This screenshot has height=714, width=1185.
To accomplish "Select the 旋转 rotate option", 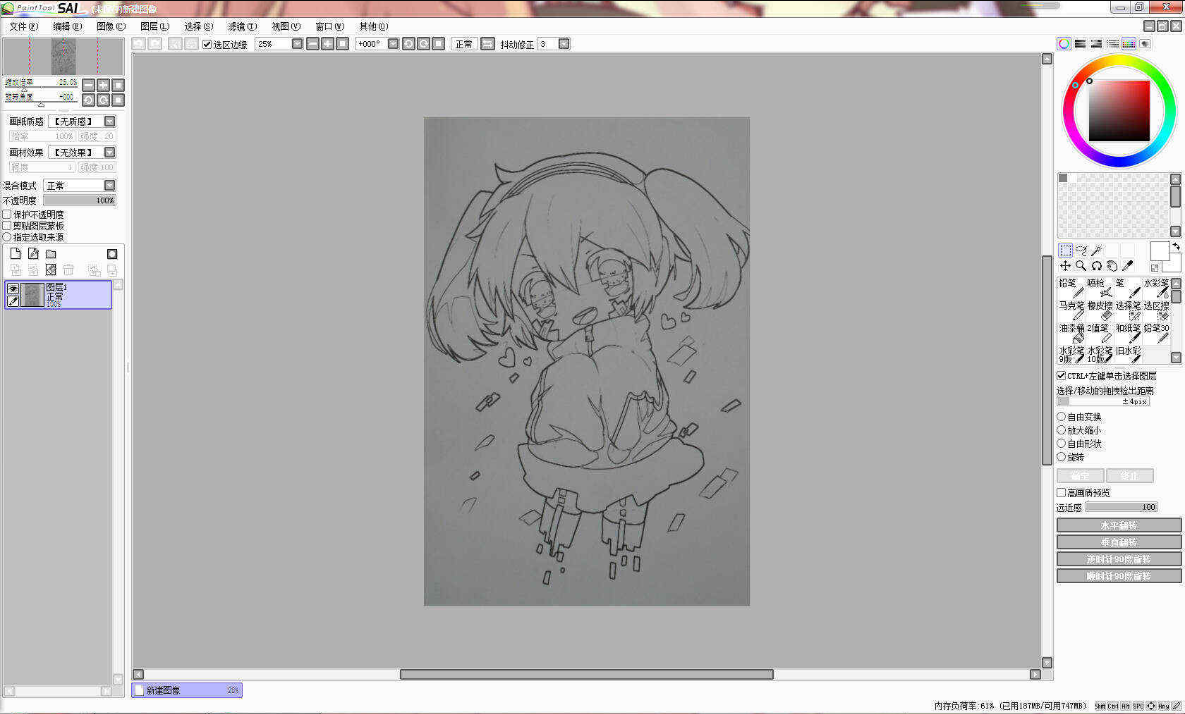I will [1061, 457].
